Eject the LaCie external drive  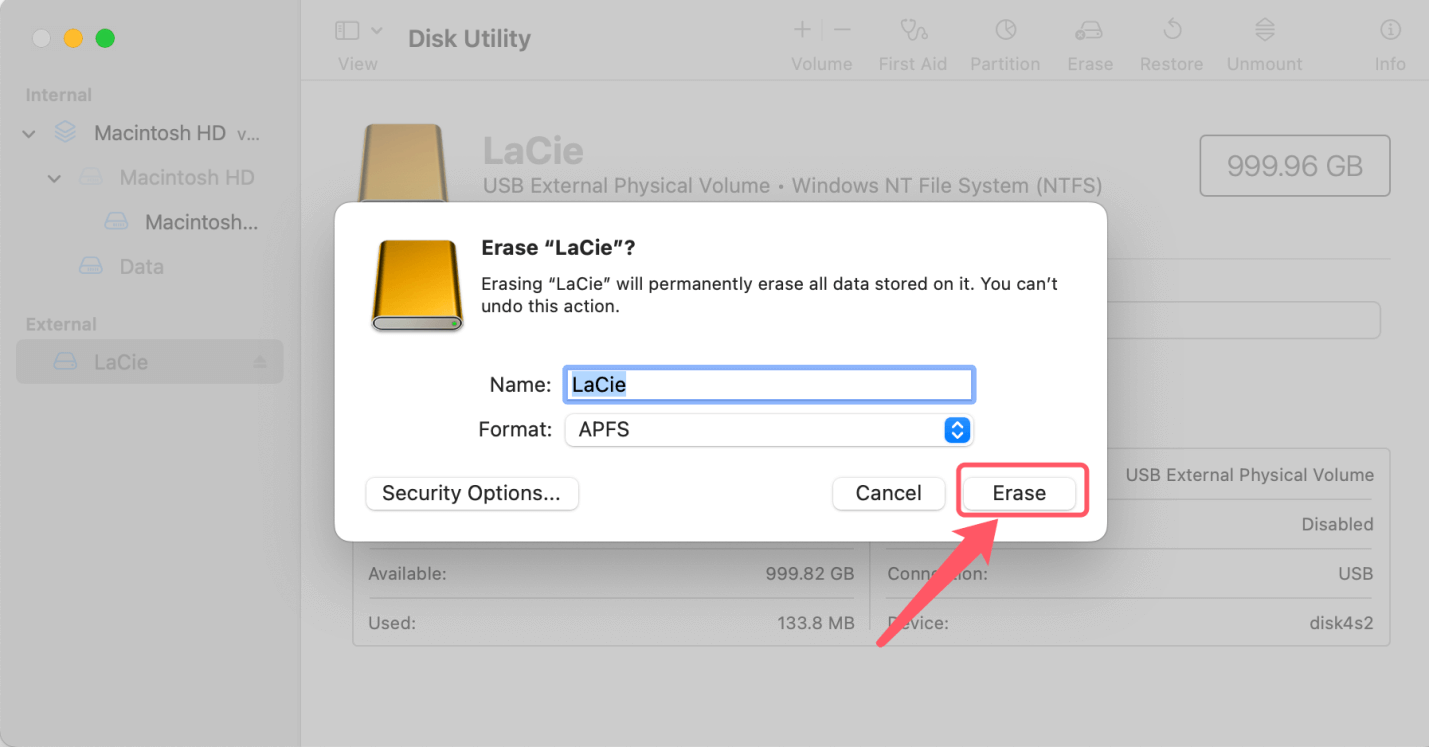260,362
